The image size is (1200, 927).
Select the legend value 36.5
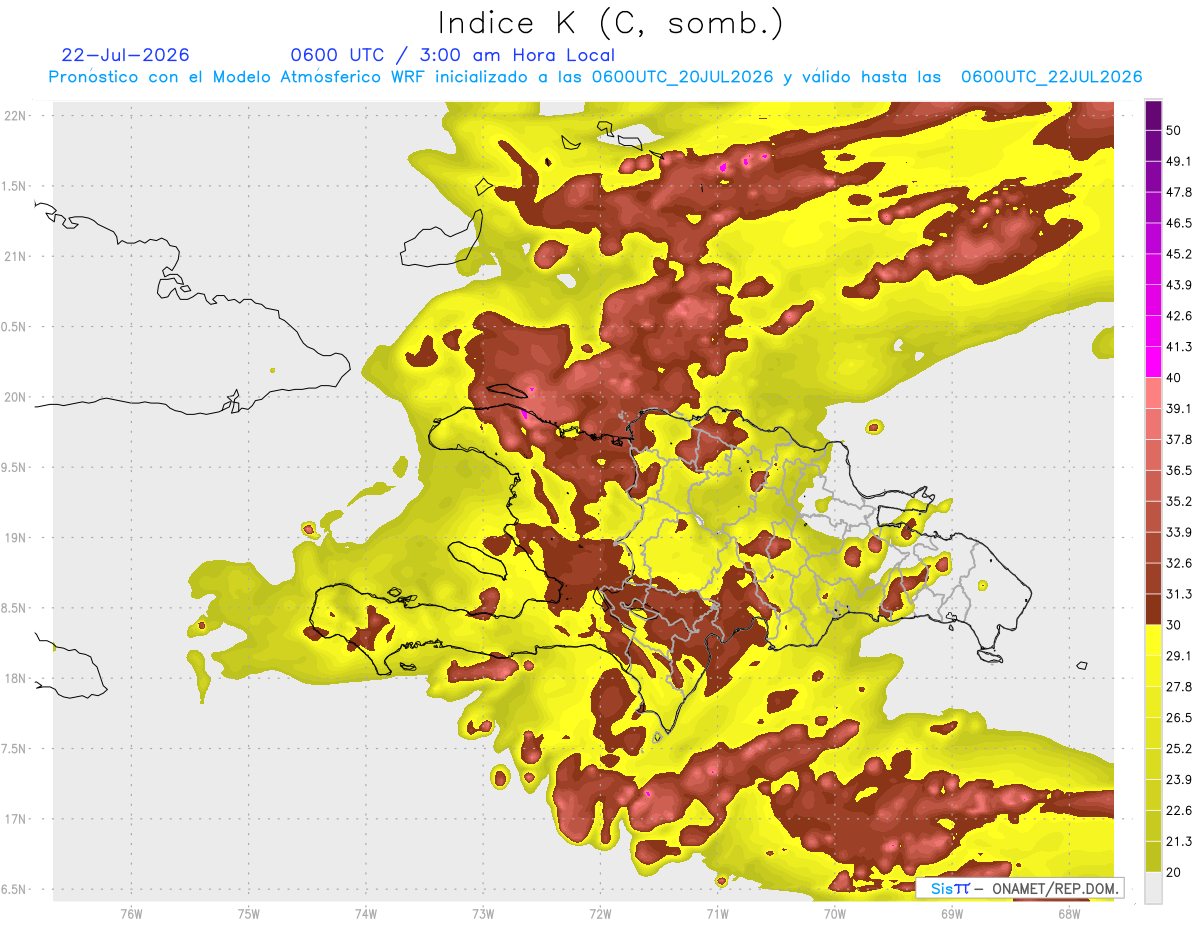click(x=1178, y=470)
